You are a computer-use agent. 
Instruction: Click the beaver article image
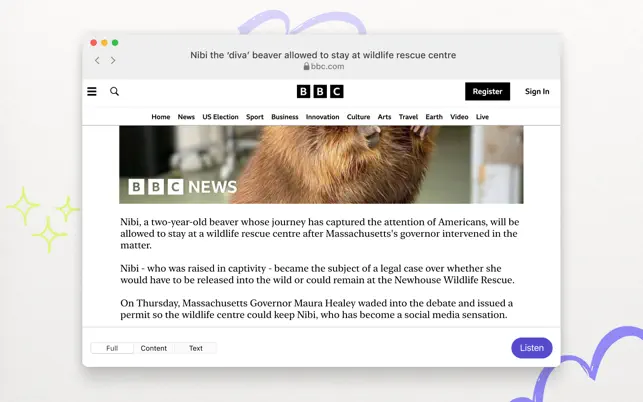tap(321, 164)
